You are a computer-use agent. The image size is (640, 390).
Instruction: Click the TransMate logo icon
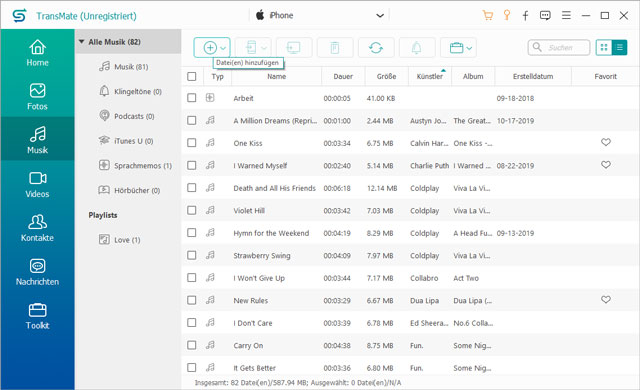pos(19,16)
